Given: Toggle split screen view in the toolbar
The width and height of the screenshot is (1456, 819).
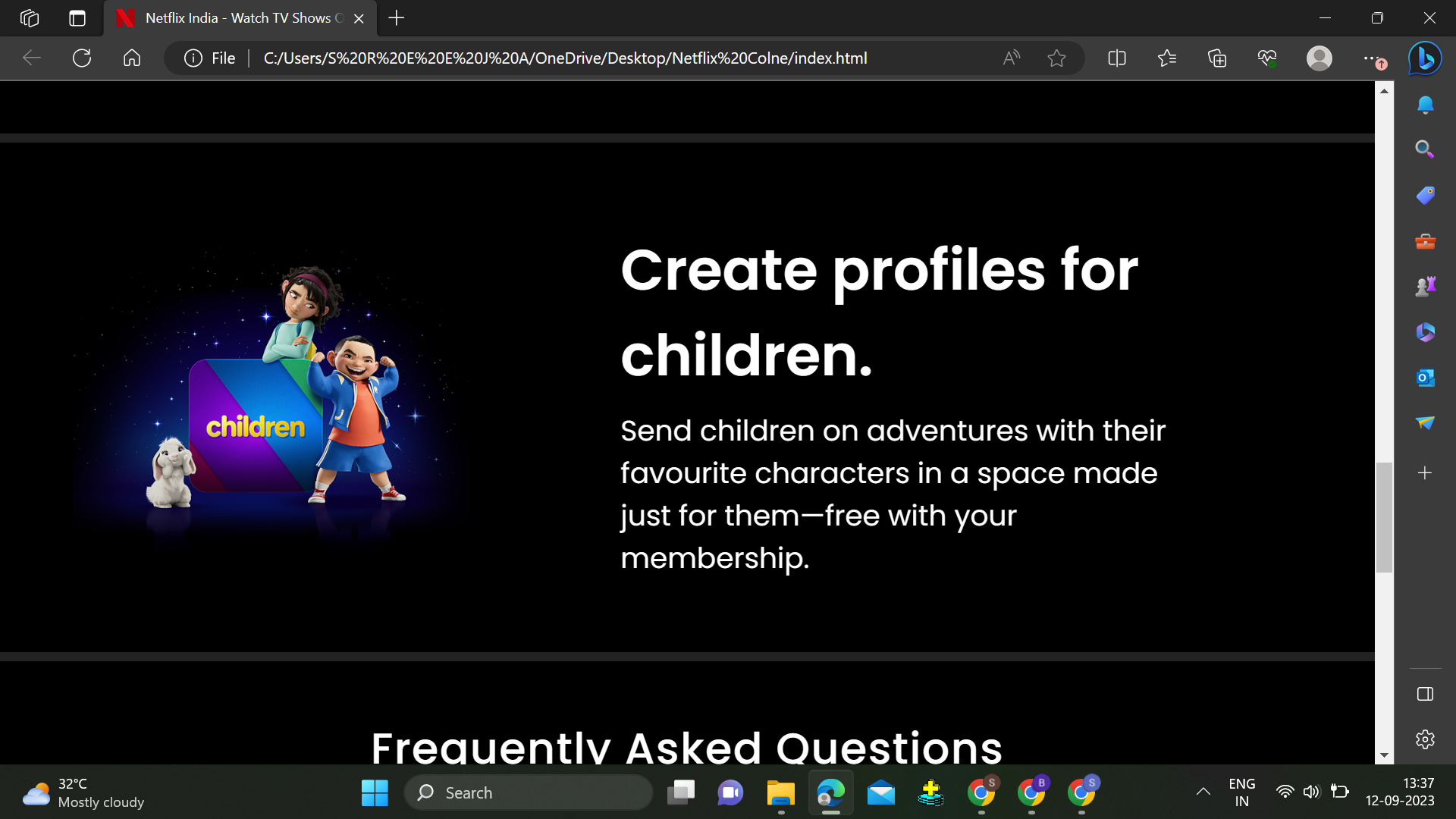Looking at the screenshot, I should pyautogui.click(x=1116, y=58).
